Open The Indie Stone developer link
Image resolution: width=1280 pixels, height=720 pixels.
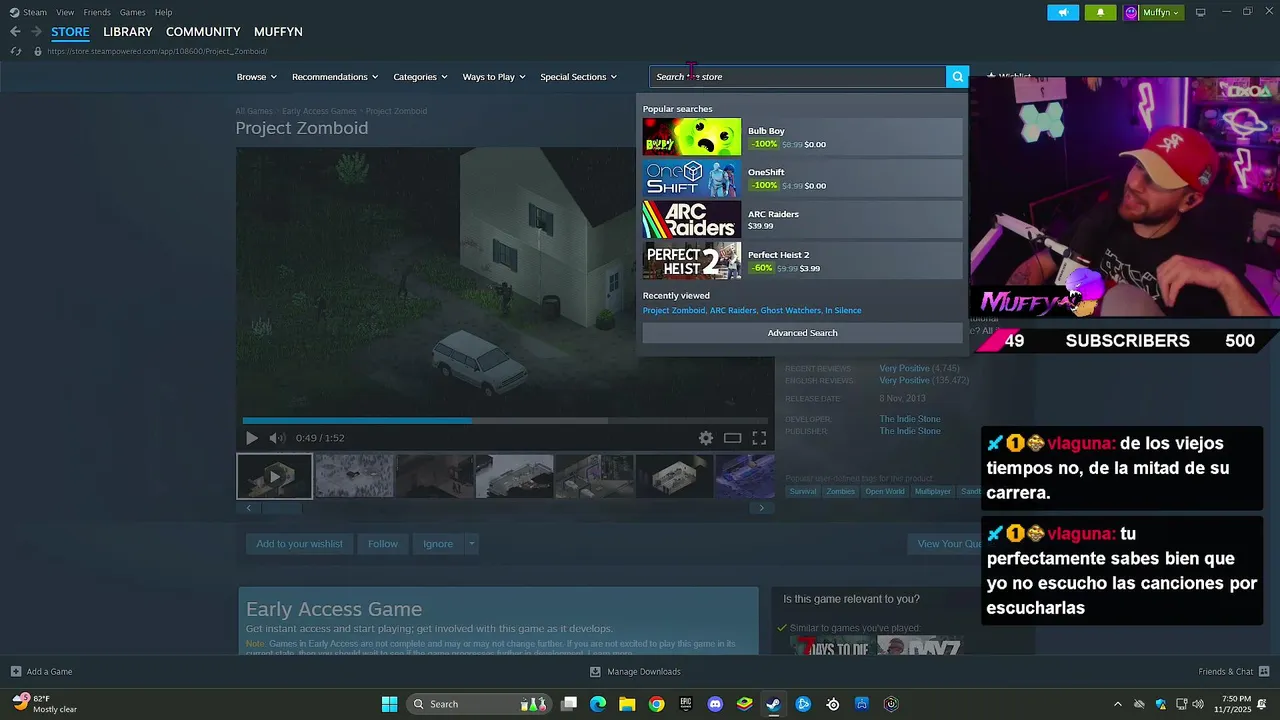tap(910, 419)
